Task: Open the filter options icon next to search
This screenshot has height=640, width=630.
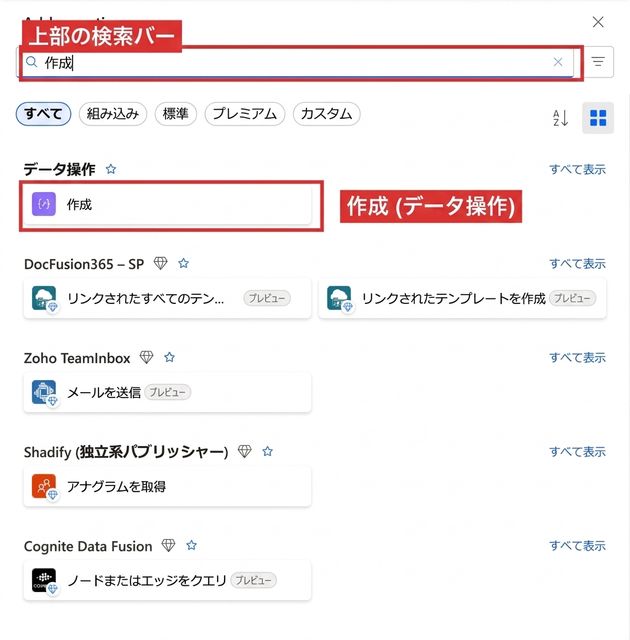Action: pos(598,62)
